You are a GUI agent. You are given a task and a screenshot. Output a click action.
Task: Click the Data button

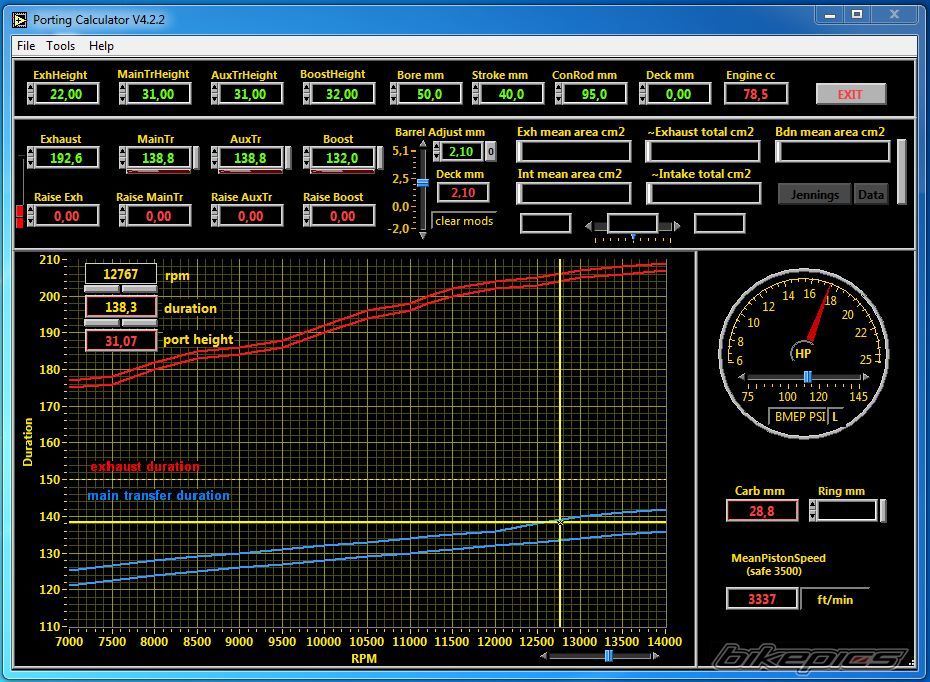click(871, 195)
